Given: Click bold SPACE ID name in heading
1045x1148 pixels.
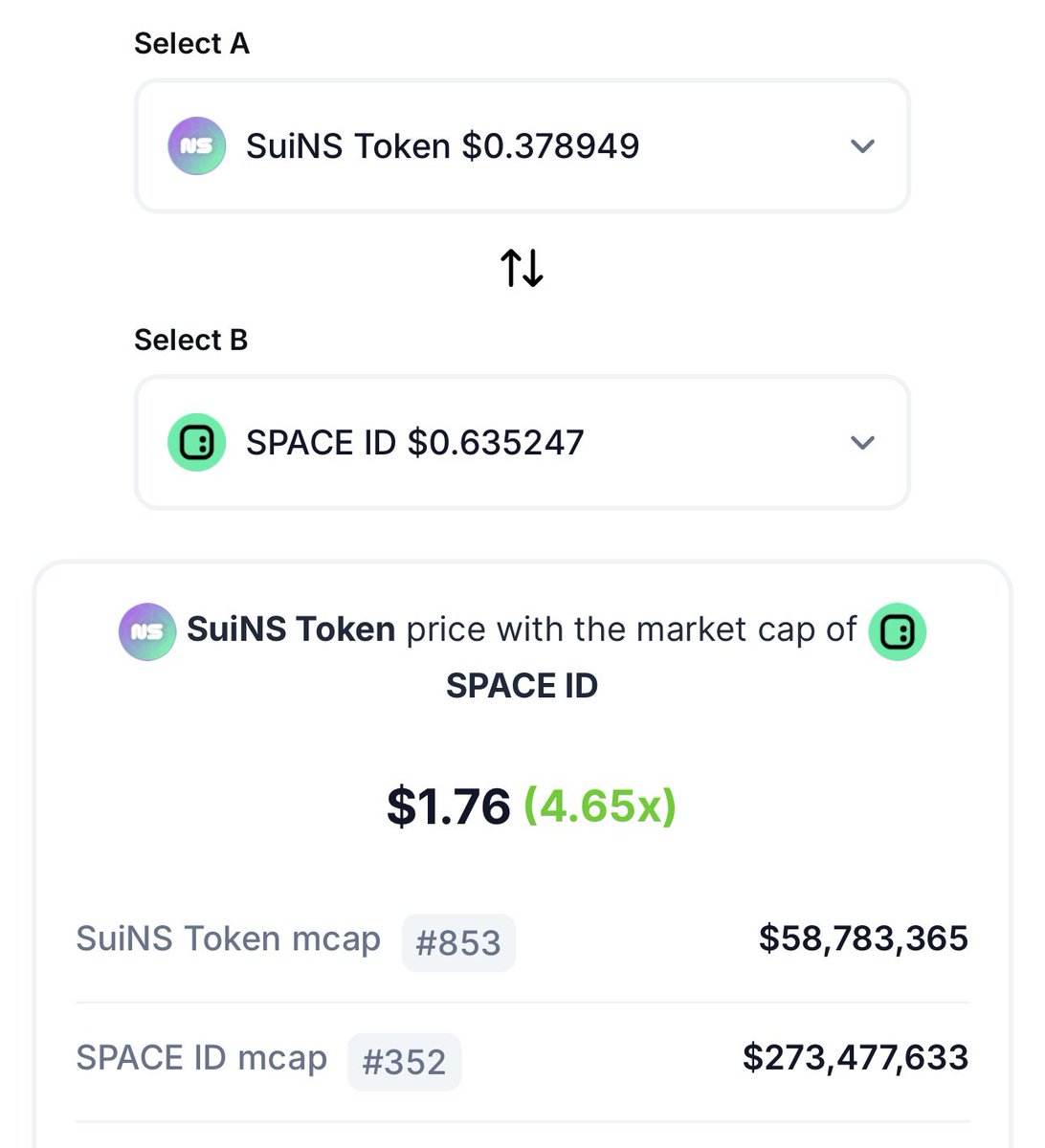Looking at the screenshot, I should point(522,686).
